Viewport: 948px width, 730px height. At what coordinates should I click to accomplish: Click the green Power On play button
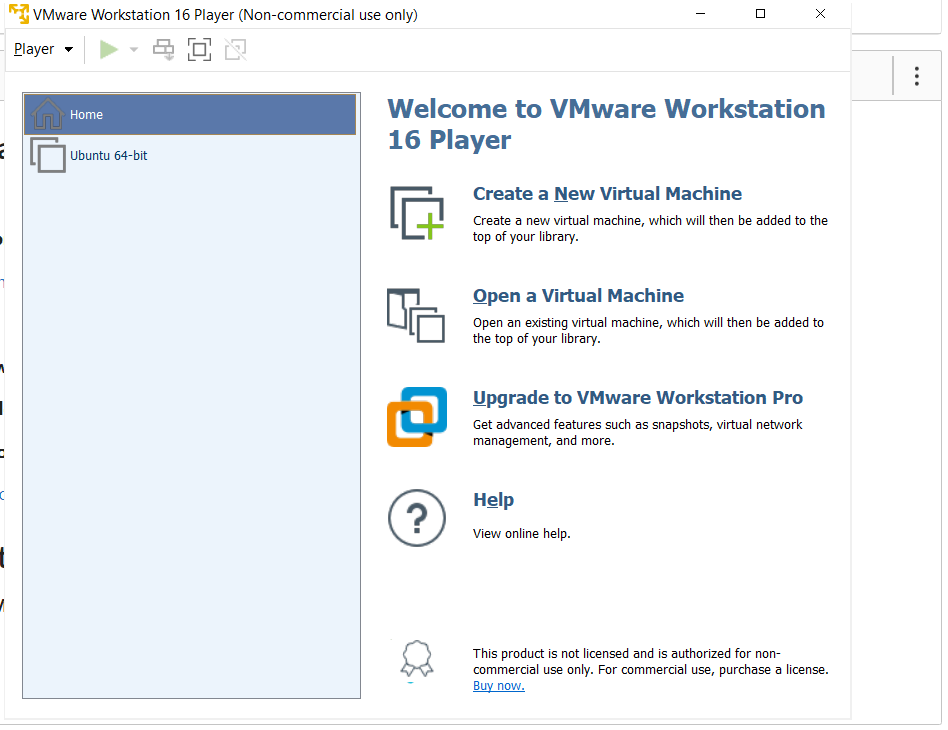tap(109, 50)
